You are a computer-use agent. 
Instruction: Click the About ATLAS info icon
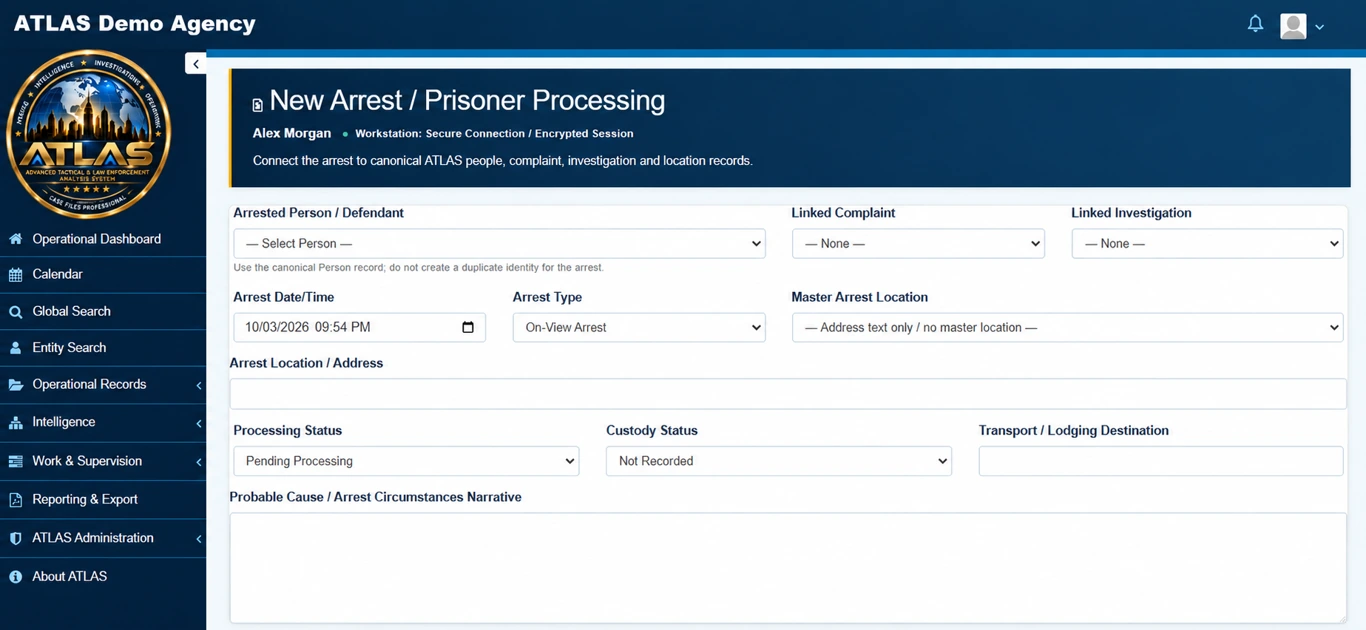(x=16, y=577)
